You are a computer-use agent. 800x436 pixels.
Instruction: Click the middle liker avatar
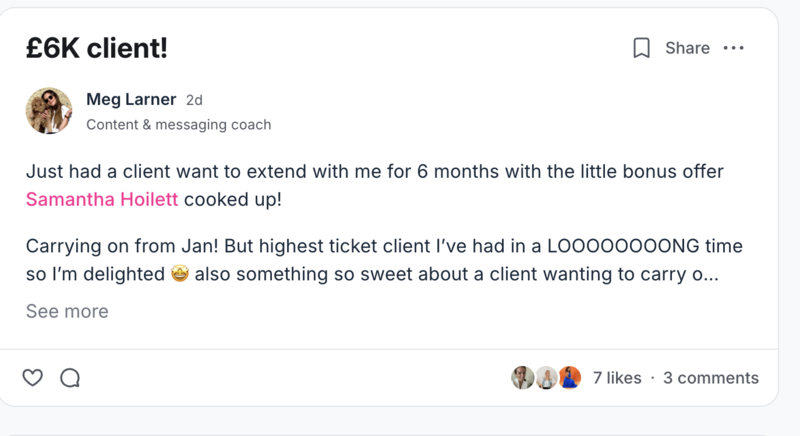point(546,377)
